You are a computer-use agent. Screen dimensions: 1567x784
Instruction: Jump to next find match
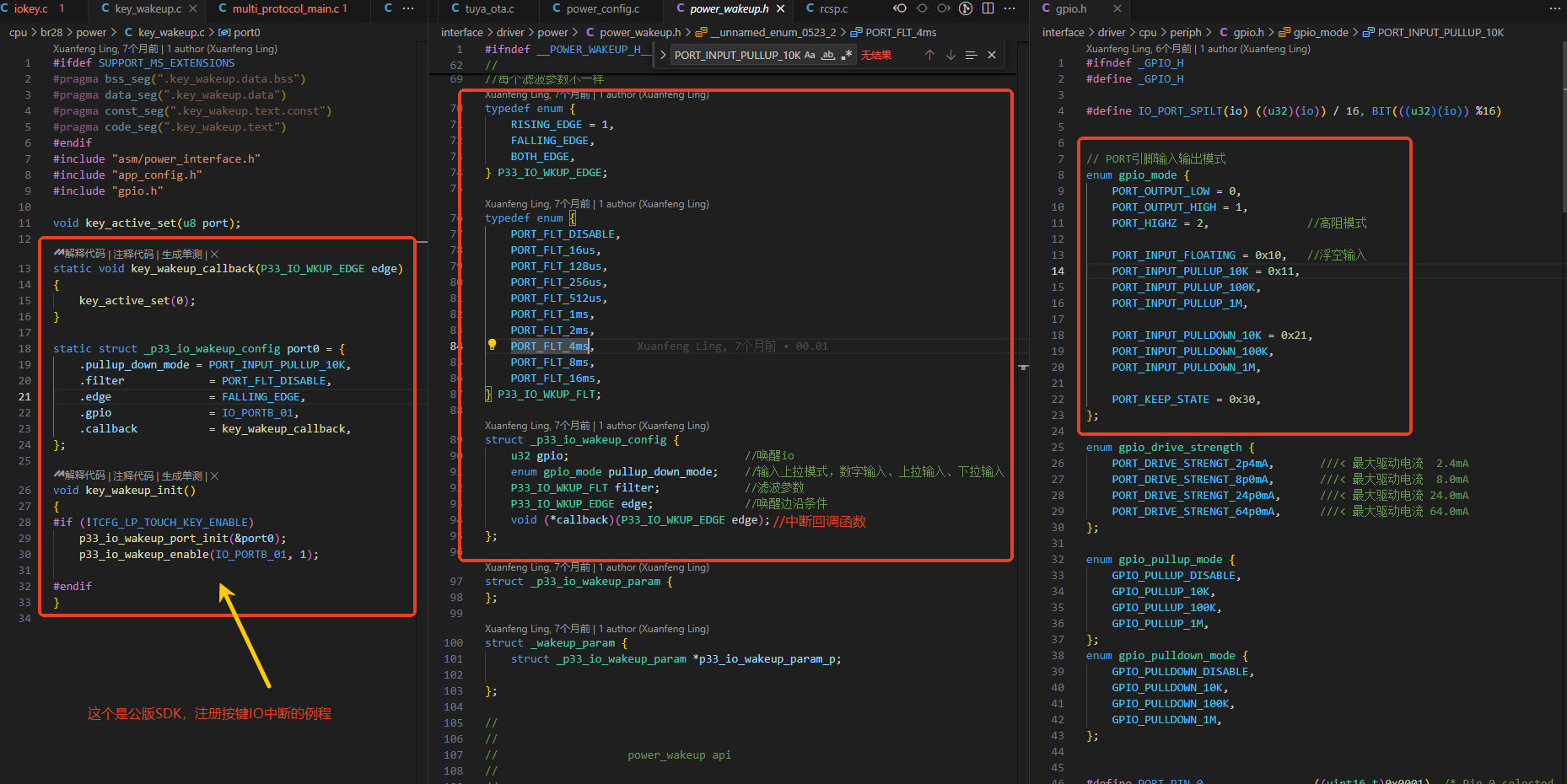coord(950,55)
